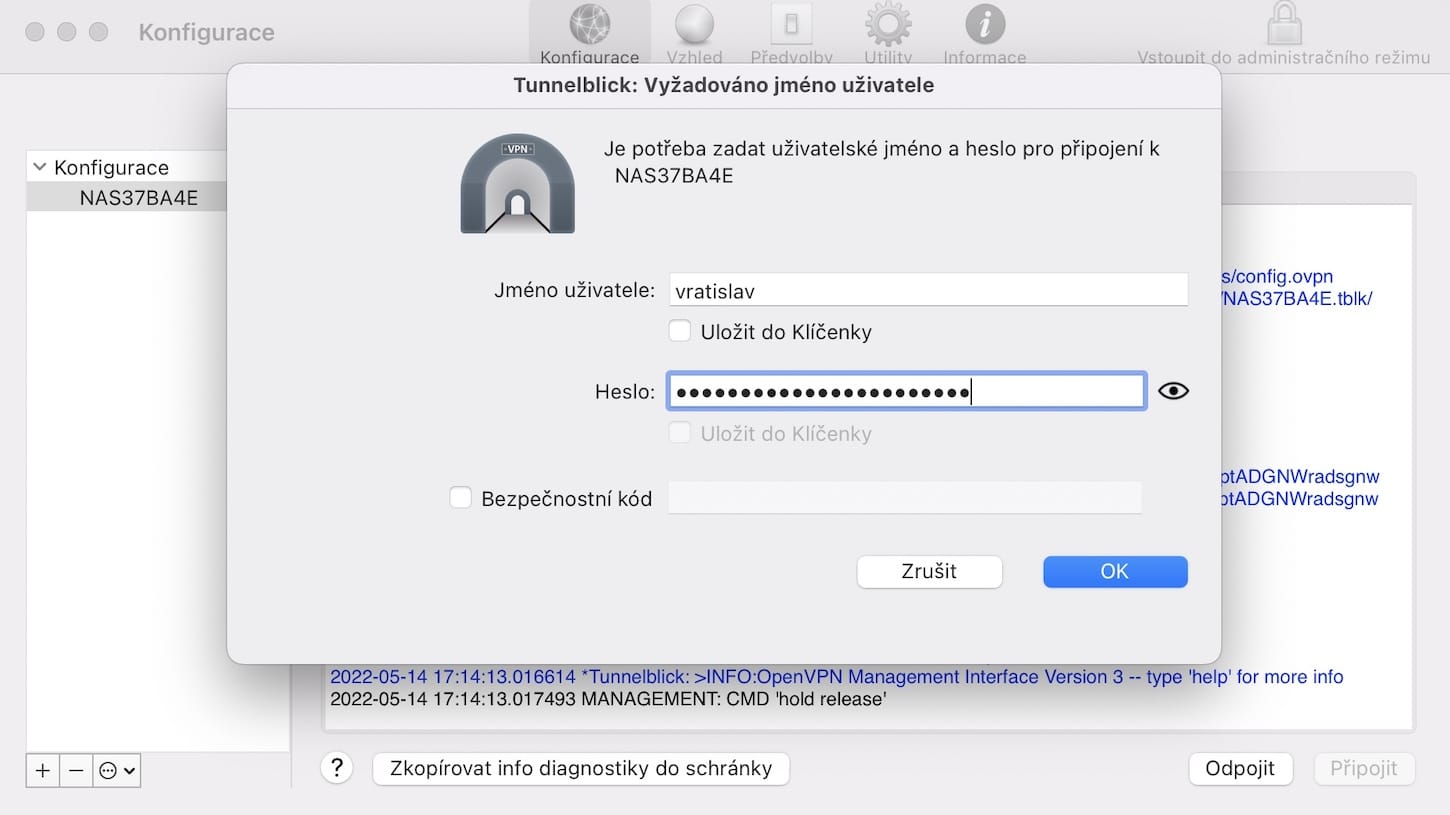Click the red window close button

[35, 32]
